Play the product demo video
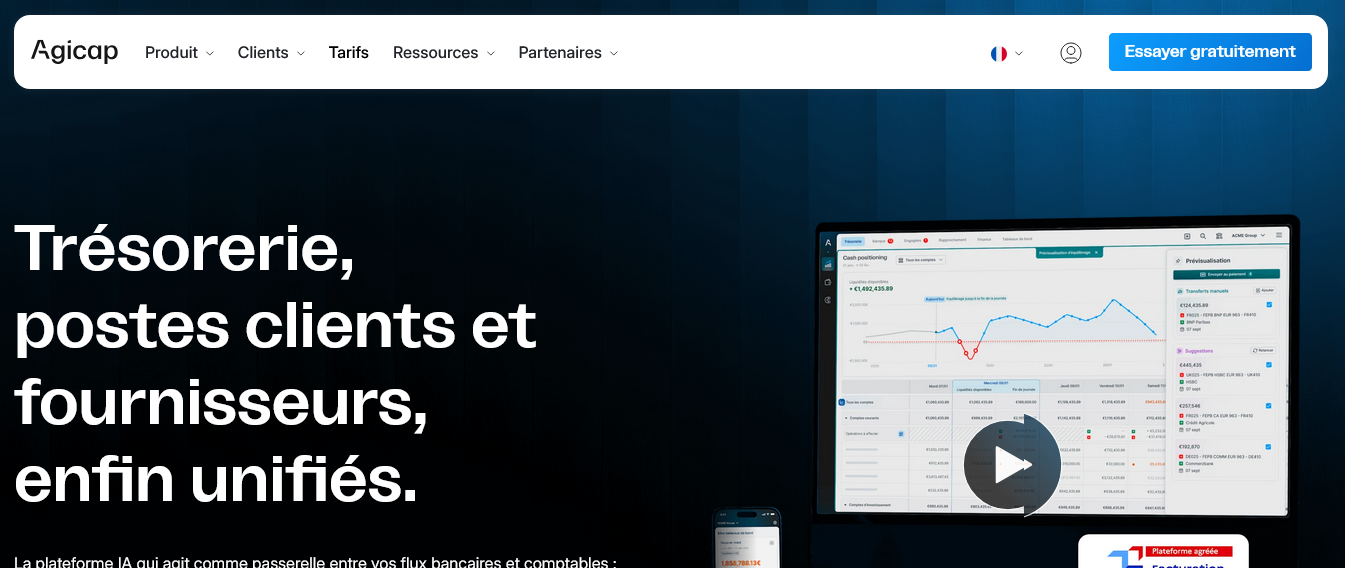 [1012, 464]
